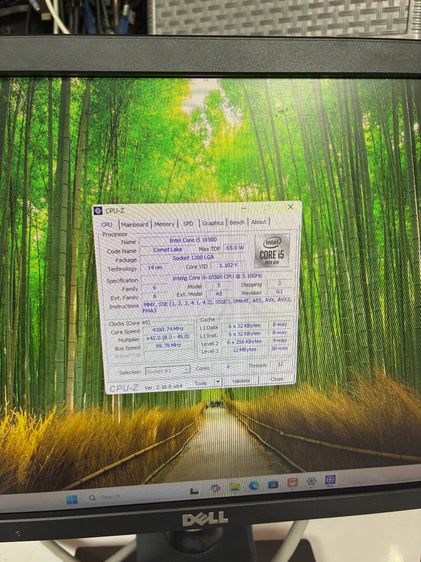Click the Cores 6 value

coord(228,367)
